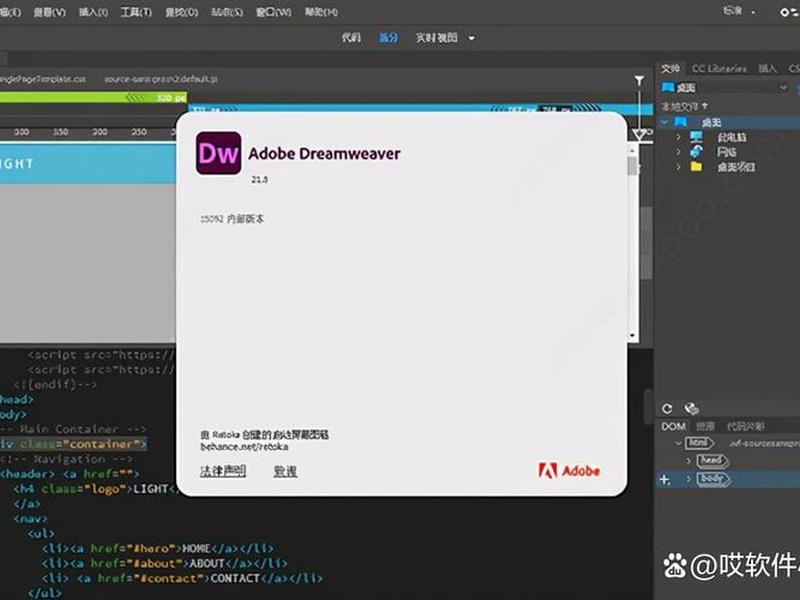The height and width of the screenshot is (600, 800).
Task: Open the 插入(I) menu
Action: pyautogui.click(x=93, y=12)
